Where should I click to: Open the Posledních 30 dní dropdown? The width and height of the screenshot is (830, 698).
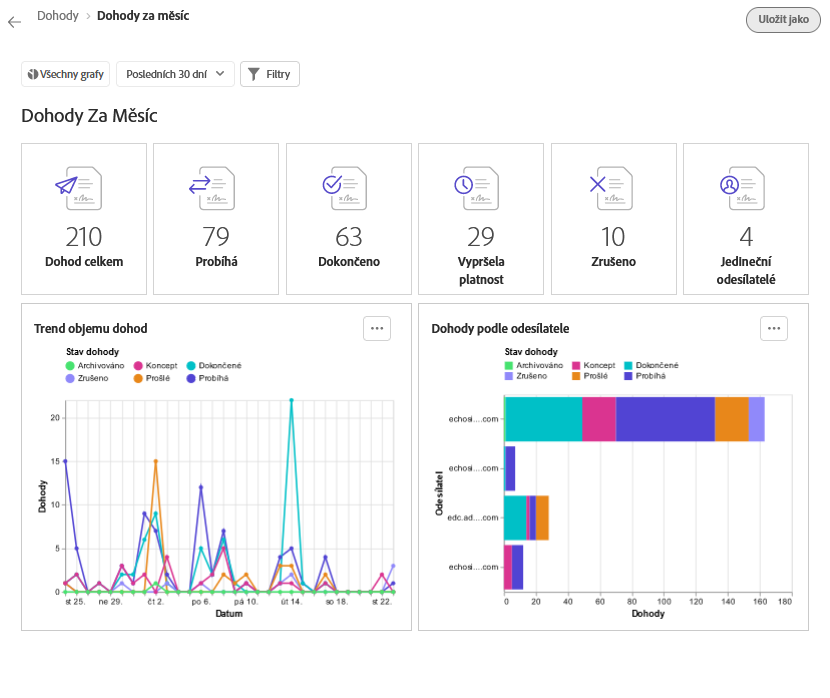(175, 74)
